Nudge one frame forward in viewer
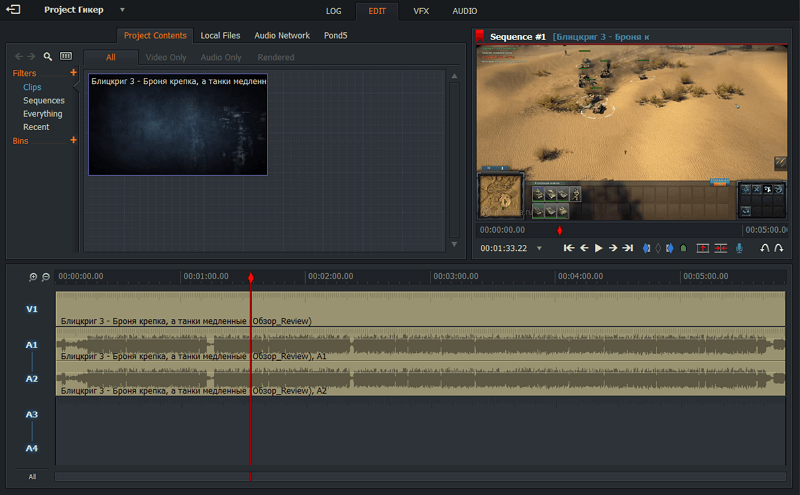The image size is (800, 495). tap(612, 248)
